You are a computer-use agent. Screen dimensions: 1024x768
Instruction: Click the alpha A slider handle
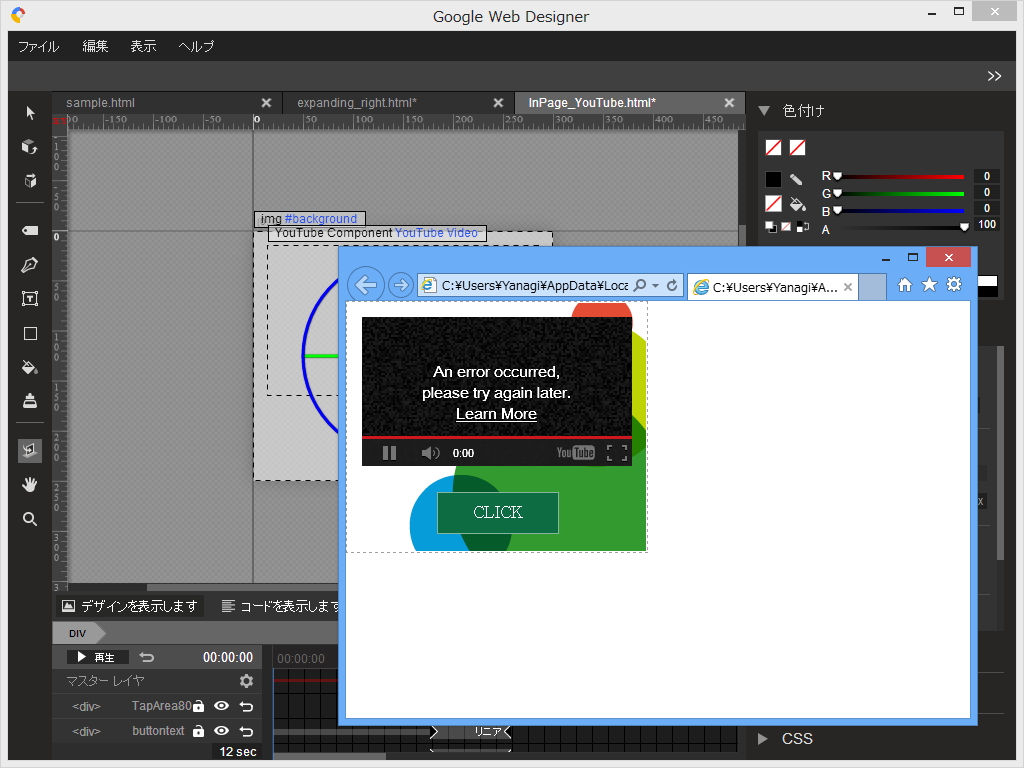tap(964, 227)
